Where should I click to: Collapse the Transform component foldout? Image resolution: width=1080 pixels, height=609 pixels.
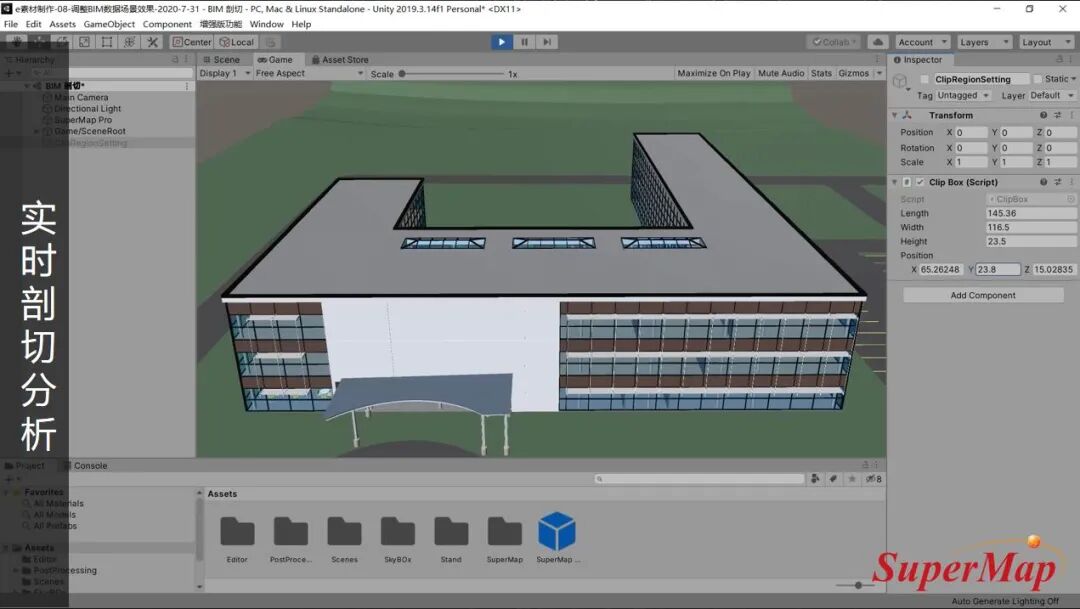[895, 115]
